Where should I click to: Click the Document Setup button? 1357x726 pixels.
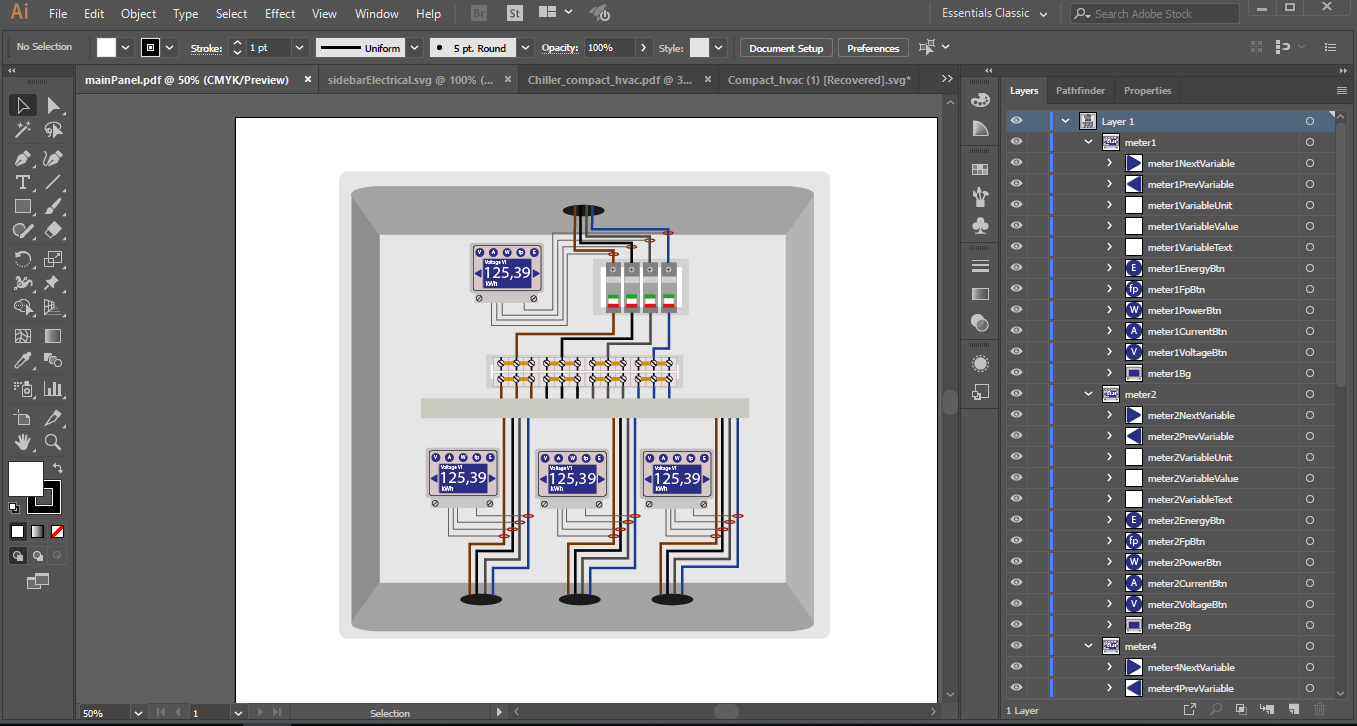(786, 48)
